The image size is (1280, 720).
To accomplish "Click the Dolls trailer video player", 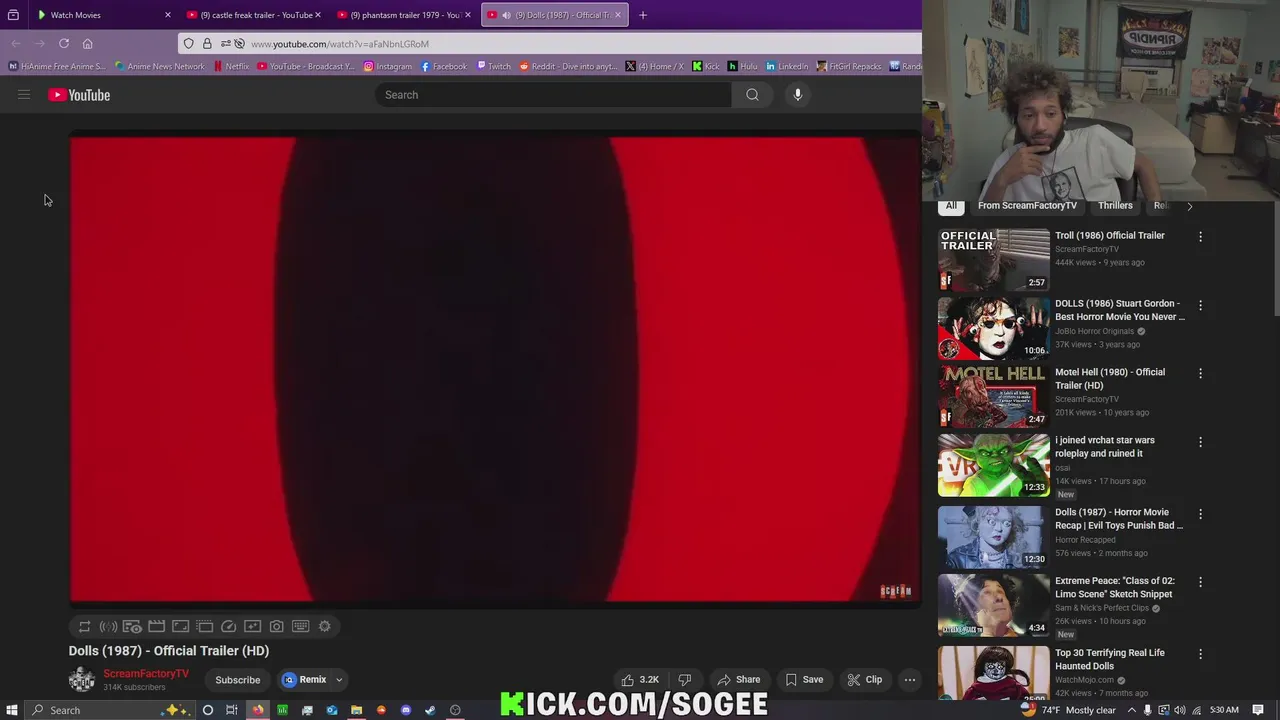I will (x=494, y=370).
